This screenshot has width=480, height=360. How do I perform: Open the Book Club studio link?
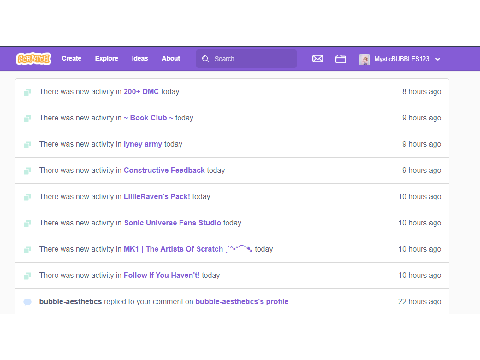pos(148,118)
